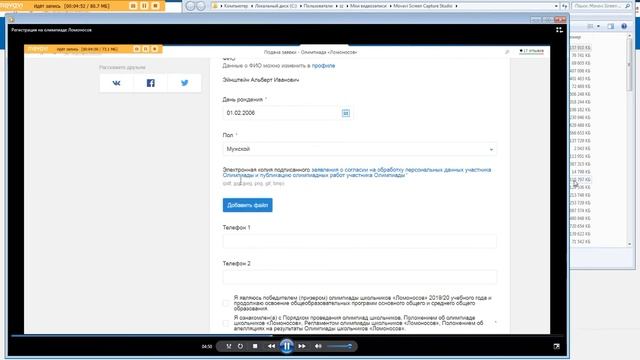Viewport: 640px width, 360px height.
Task: Switch media player to library view
Action: click(x=559, y=30)
